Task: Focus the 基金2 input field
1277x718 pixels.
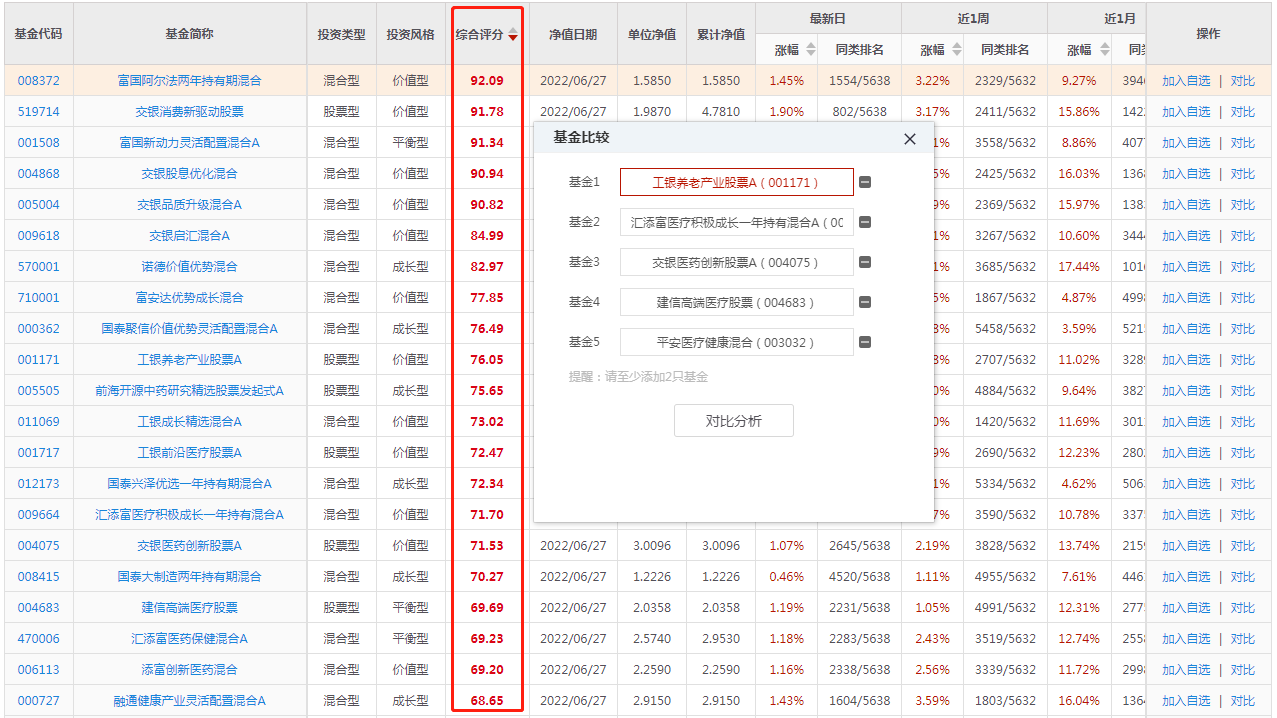Action: [x=737, y=222]
